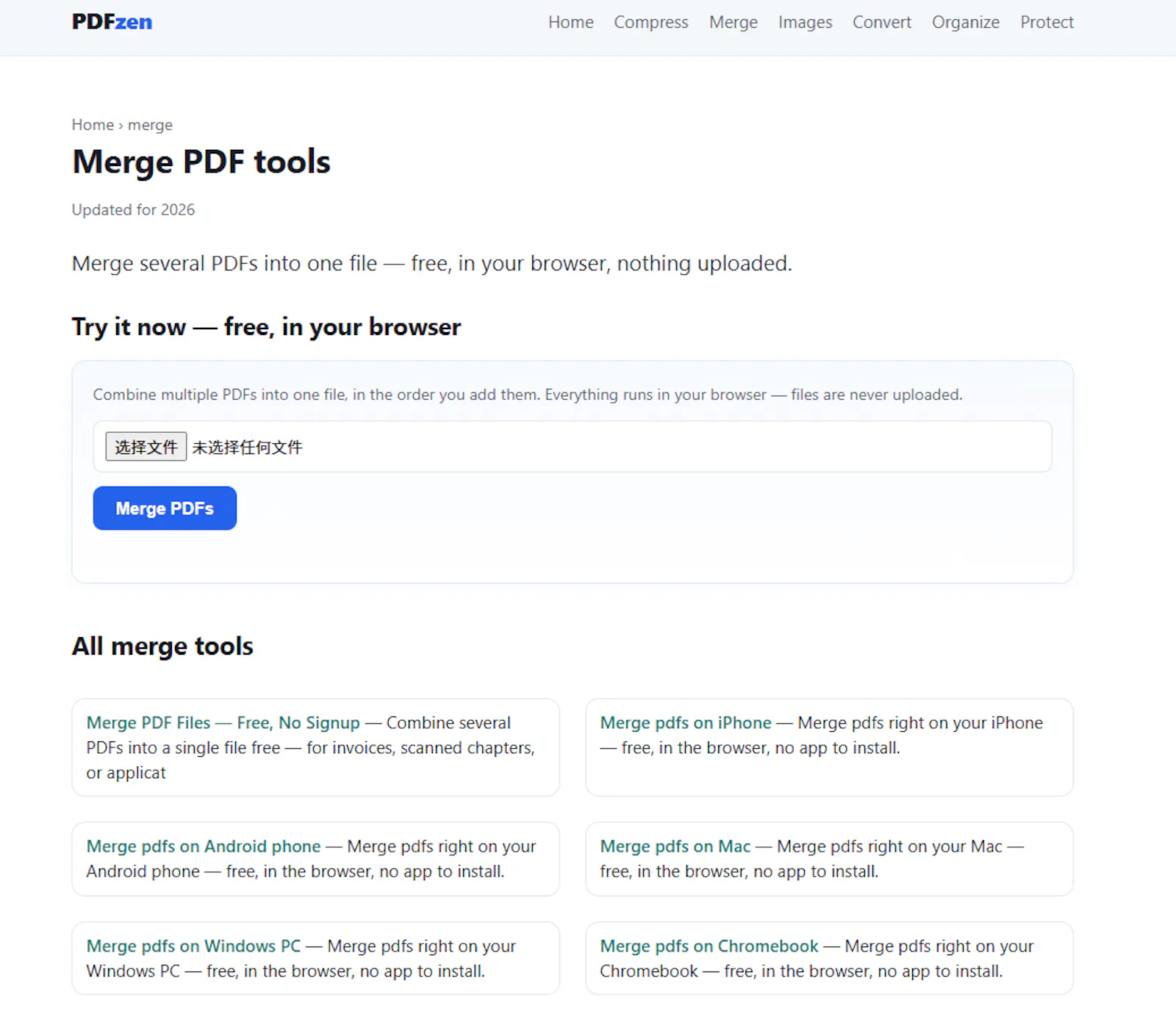Click the 'Try it now — free, in your browser' heading
This screenshot has height=1028, width=1176.
point(266,326)
